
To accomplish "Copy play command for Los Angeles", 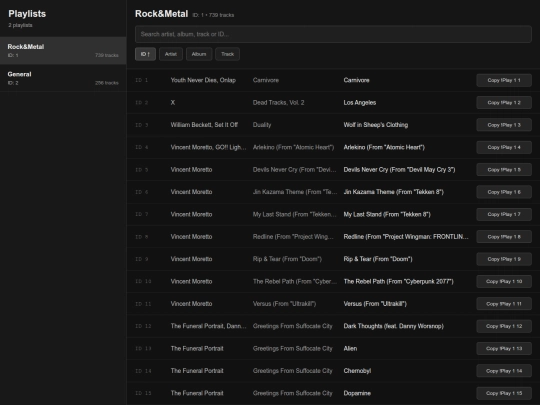I will pos(504,103).
